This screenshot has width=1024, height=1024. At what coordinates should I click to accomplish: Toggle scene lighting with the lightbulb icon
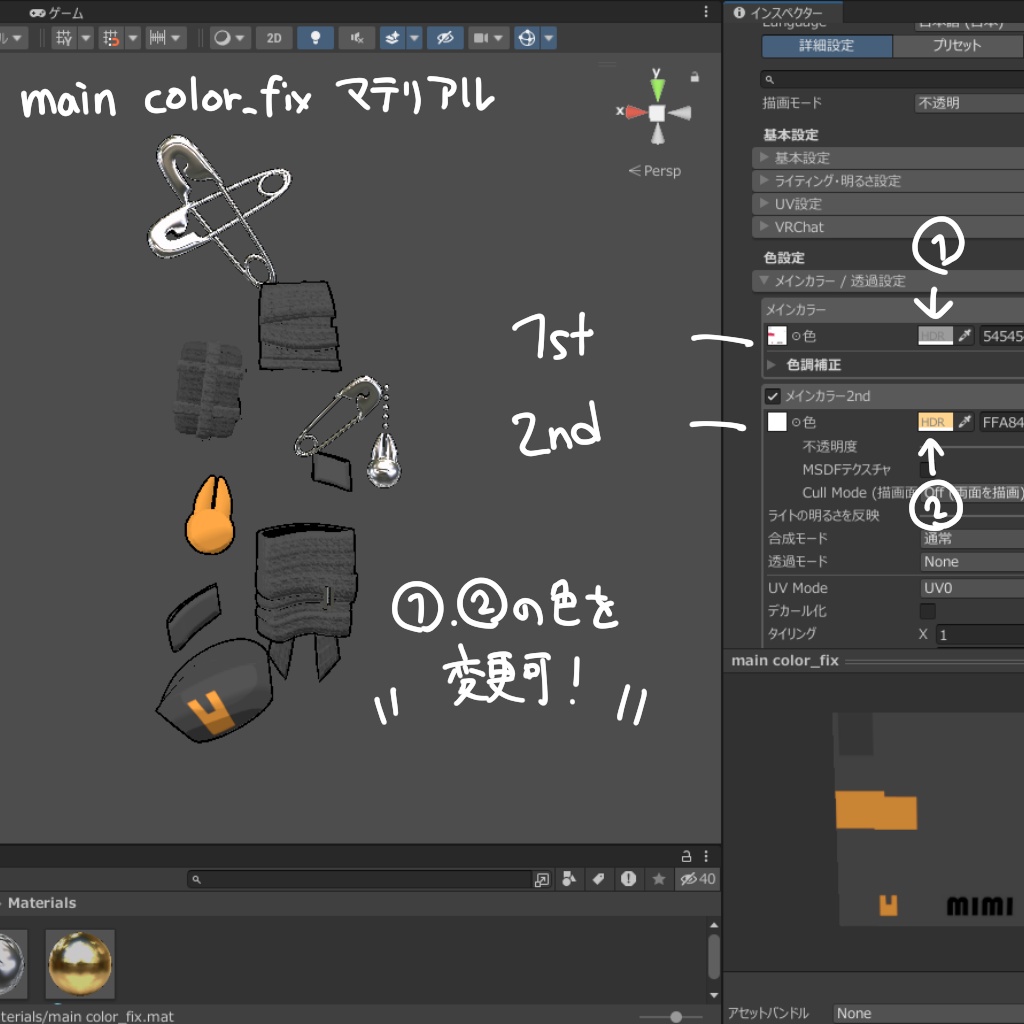pos(315,38)
